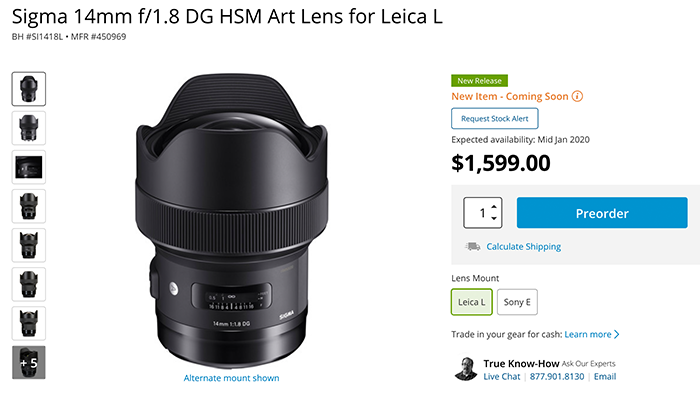The width and height of the screenshot is (700, 400).
Task: Click the Email contact link
Action: pos(604,376)
